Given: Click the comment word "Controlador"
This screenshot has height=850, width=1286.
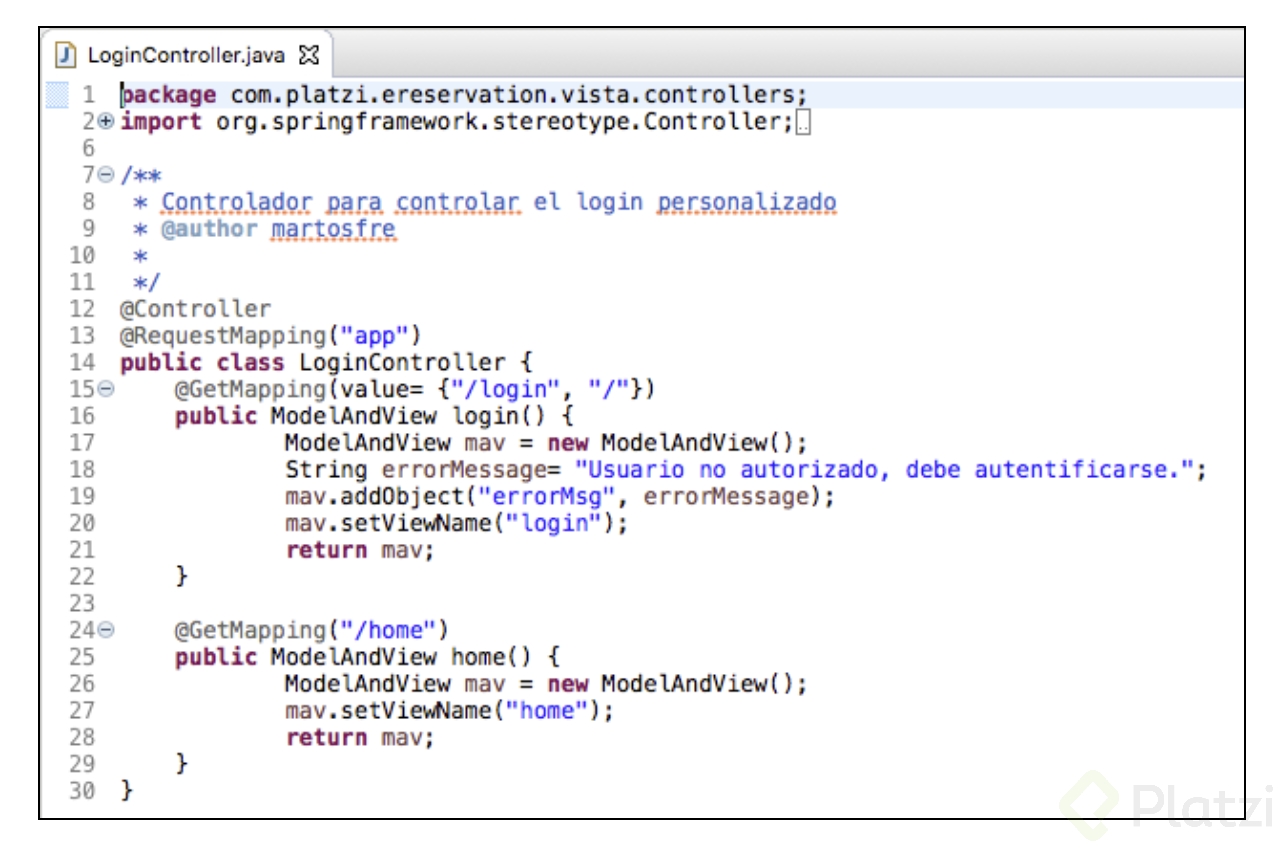Looking at the screenshot, I should [x=237, y=202].
